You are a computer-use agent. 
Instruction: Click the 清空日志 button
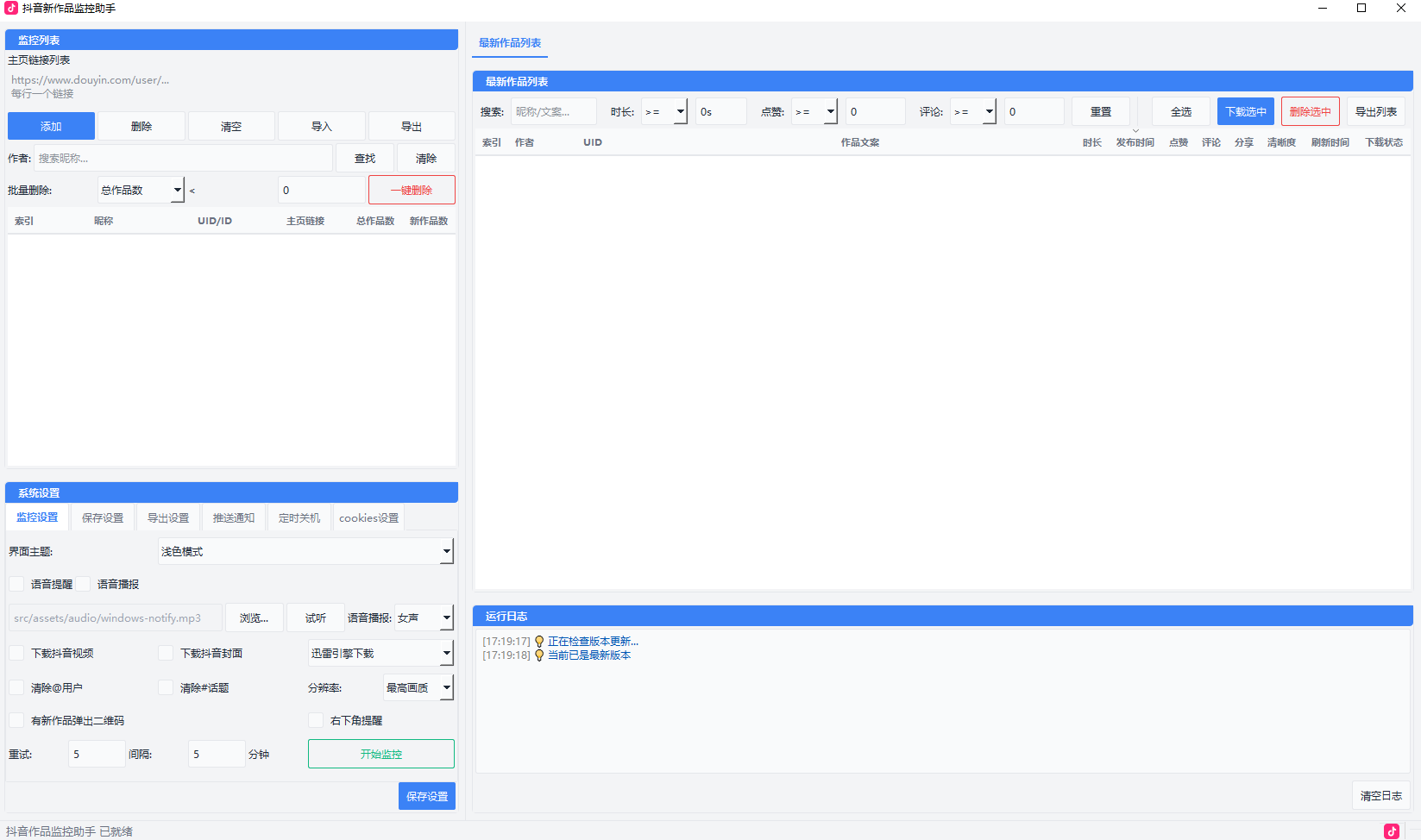(x=1381, y=795)
